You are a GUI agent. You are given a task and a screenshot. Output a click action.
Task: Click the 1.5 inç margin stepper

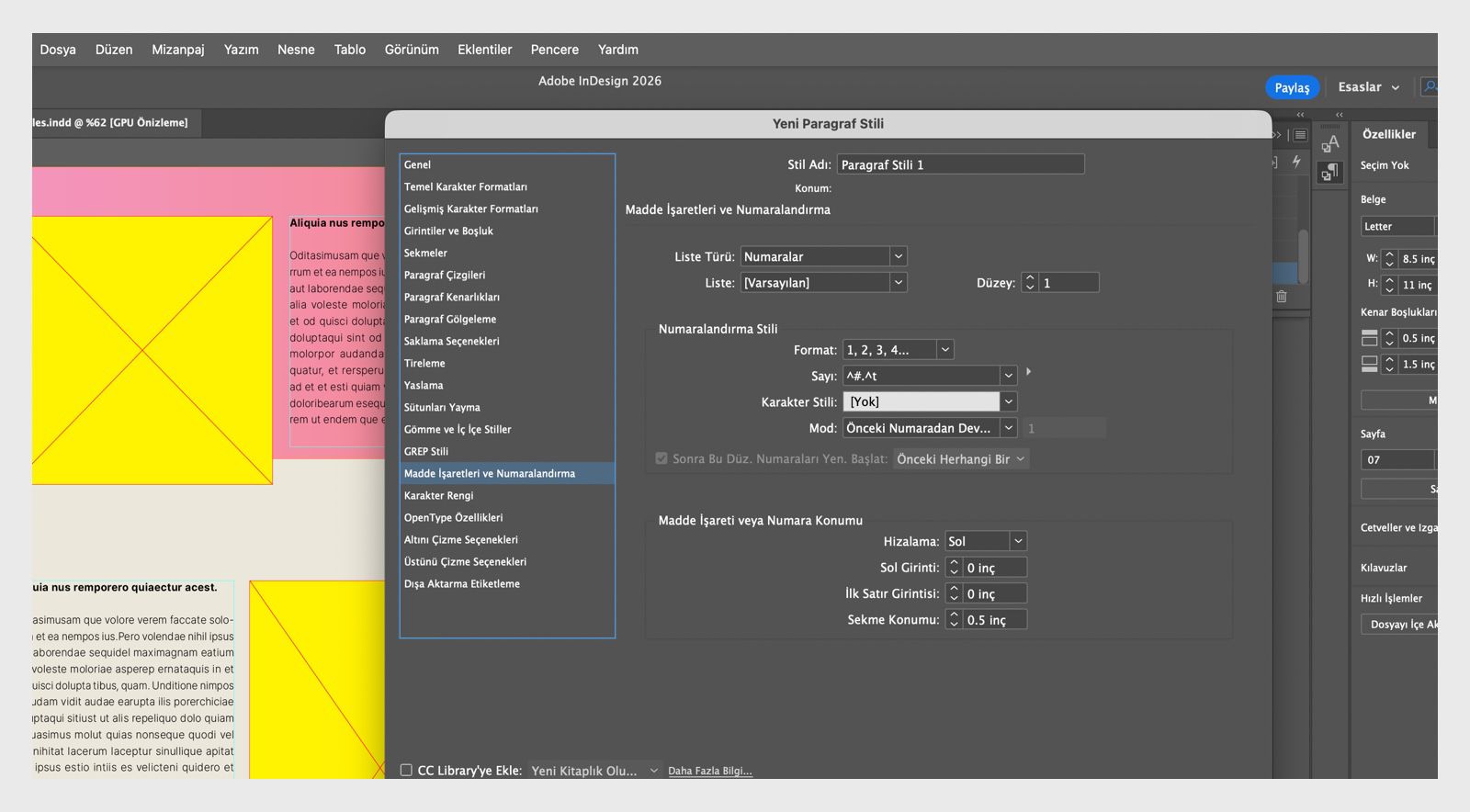(1390, 365)
